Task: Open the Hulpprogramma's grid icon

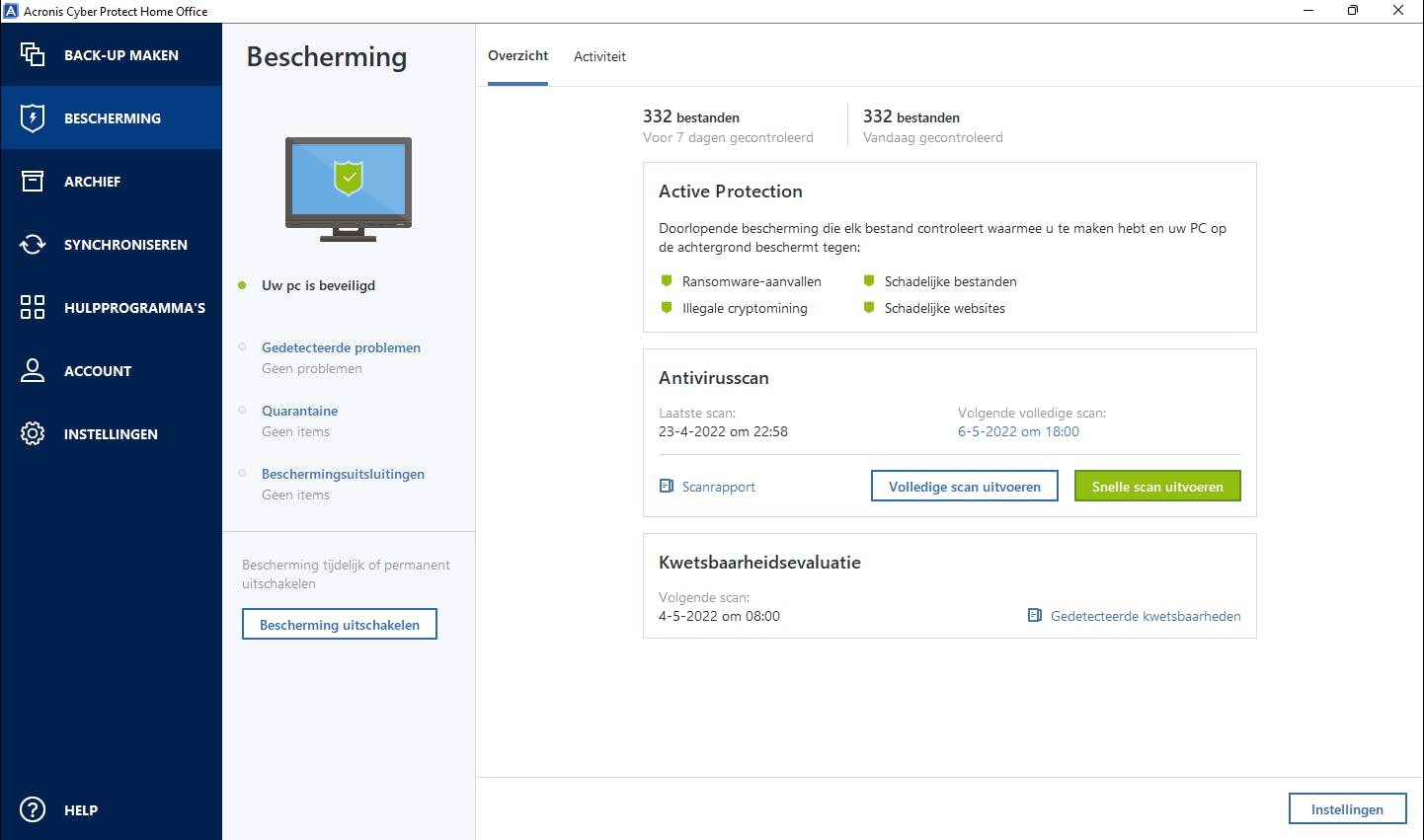Action: (x=33, y=307)
